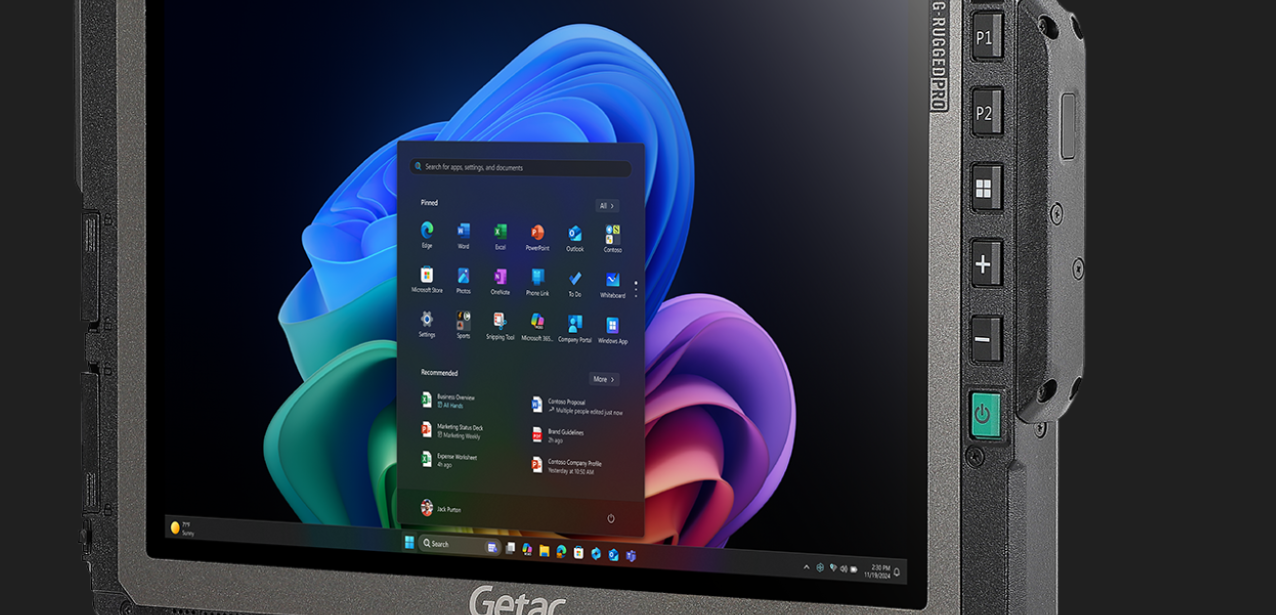Open the notification bell in the tray

897,572
